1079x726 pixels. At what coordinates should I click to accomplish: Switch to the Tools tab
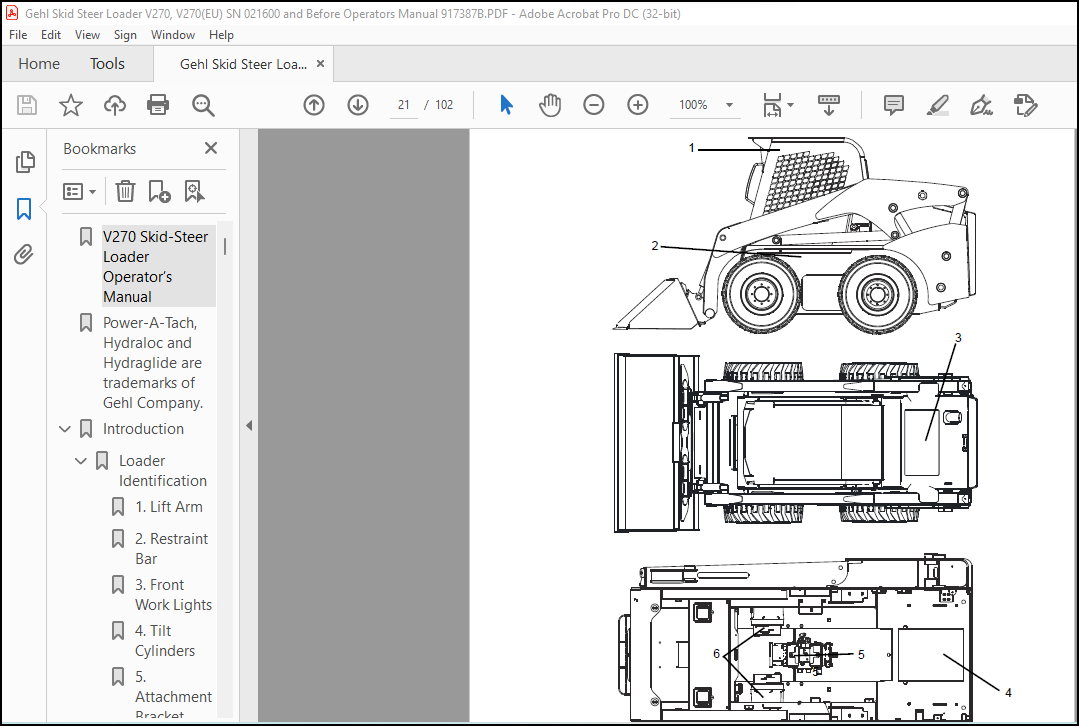pyautogui.click(x=107, y=64)
